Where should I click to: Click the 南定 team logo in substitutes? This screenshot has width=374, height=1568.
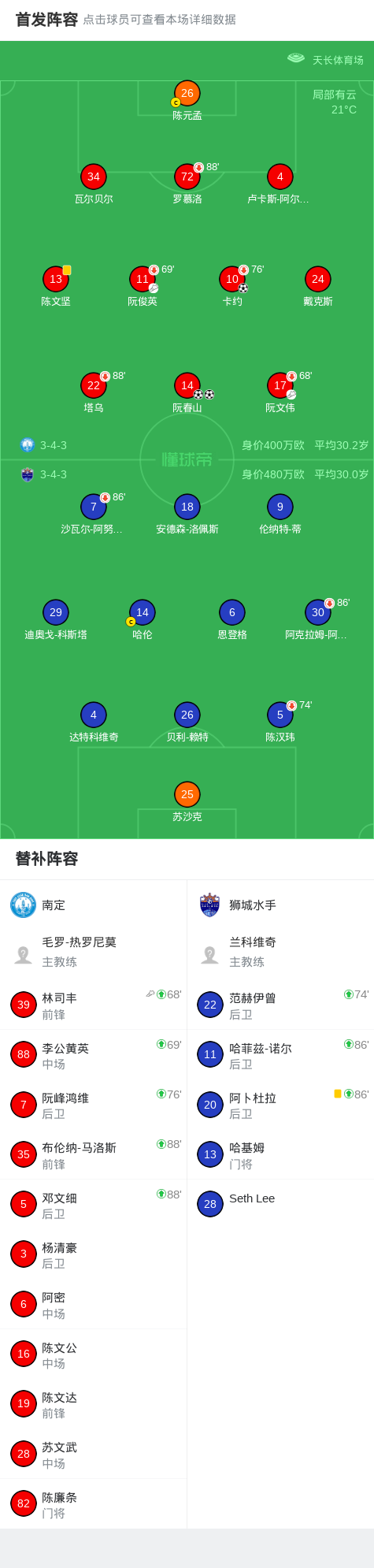click(x=24, y=905)
